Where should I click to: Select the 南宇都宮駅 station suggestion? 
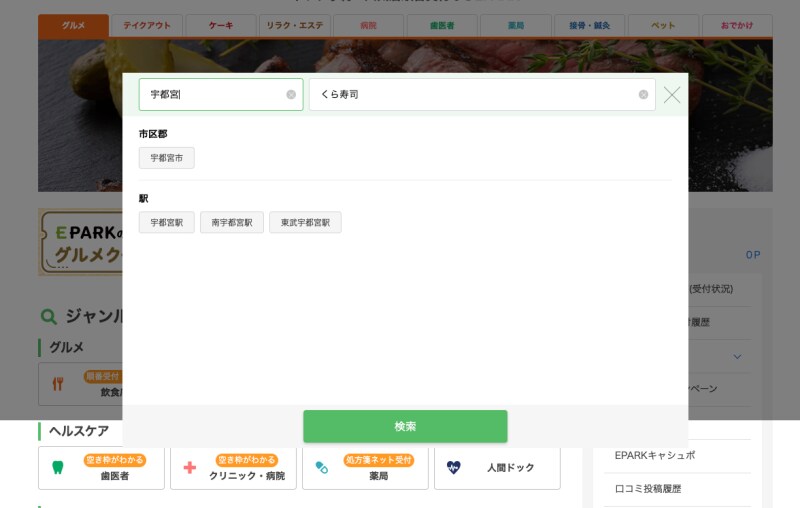tap(232, 222)
